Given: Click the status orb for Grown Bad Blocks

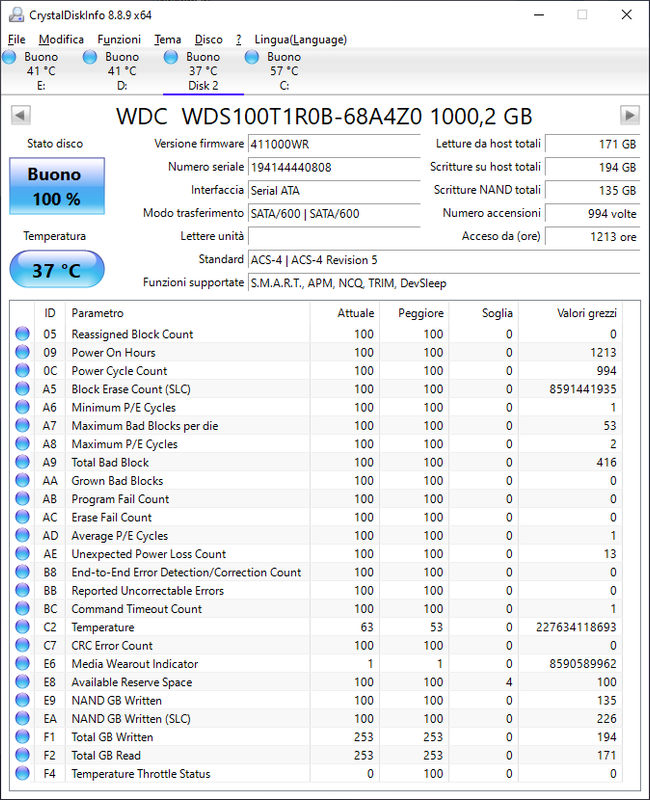Looking at the screenshot, I should coord(22,481).
